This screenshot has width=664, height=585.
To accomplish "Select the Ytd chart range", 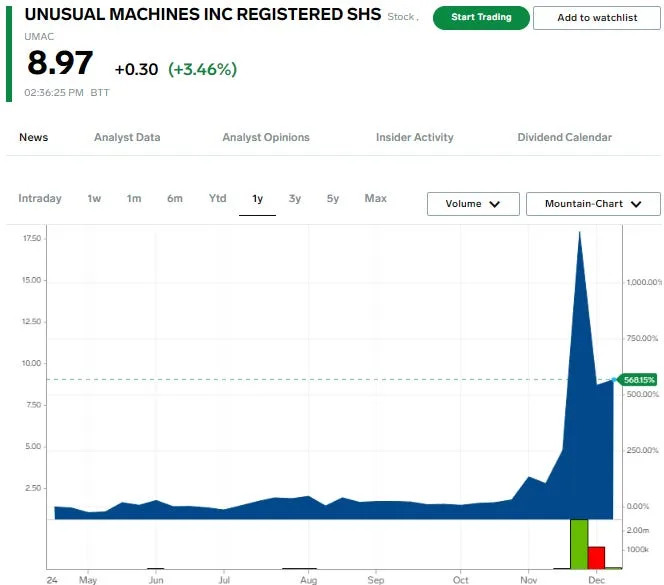I will [x=218, y=198].
